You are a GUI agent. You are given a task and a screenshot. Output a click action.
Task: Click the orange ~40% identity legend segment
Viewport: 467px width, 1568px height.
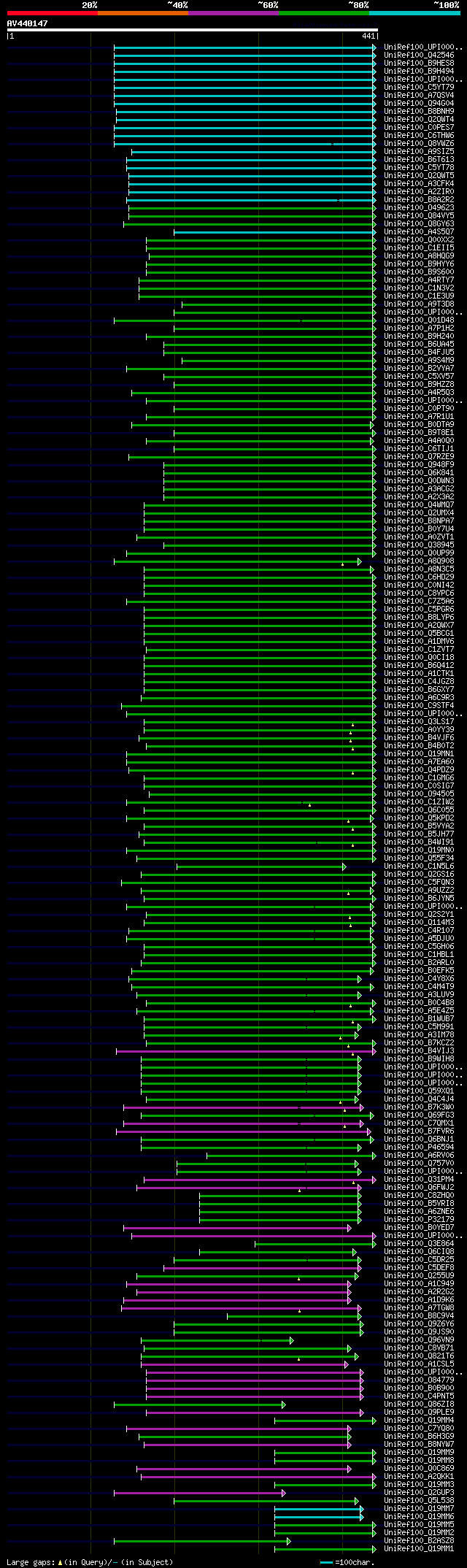(x=142, y=13)
